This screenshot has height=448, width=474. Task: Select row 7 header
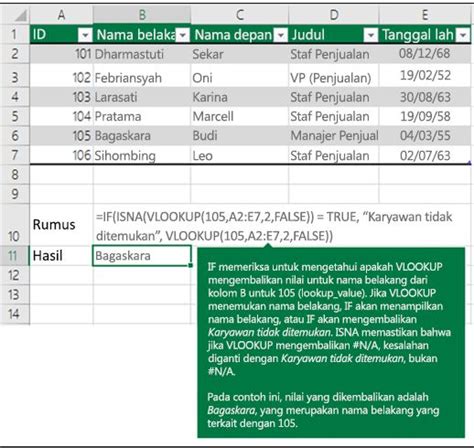pyautogui.click(x=15, y=155)
